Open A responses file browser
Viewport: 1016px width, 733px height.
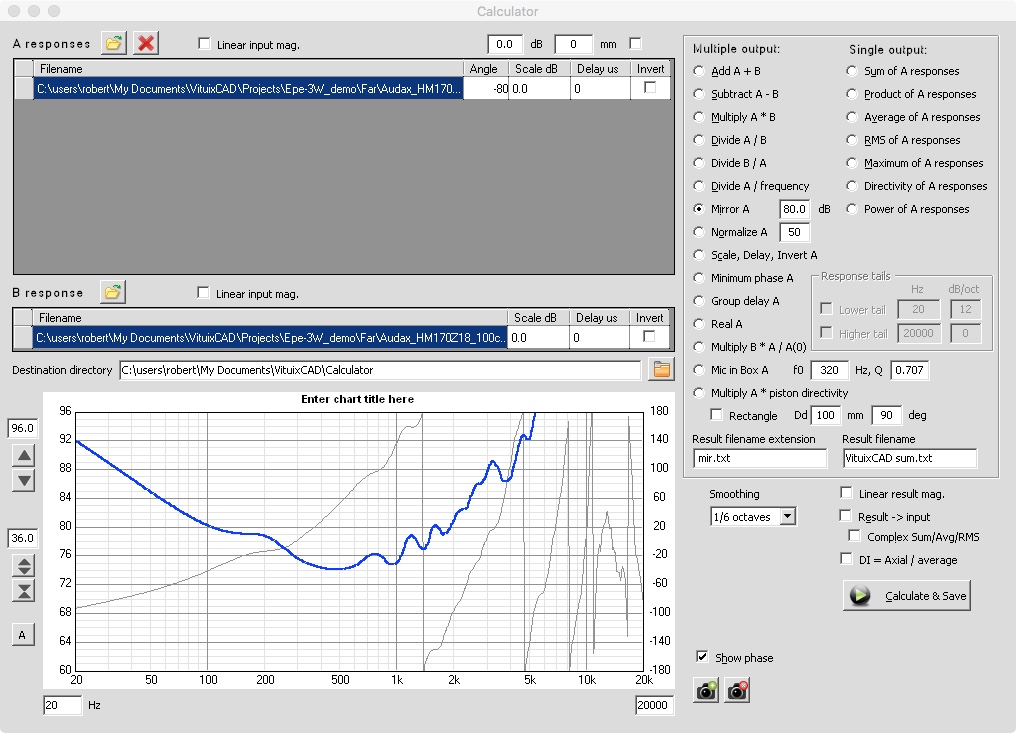113,43
